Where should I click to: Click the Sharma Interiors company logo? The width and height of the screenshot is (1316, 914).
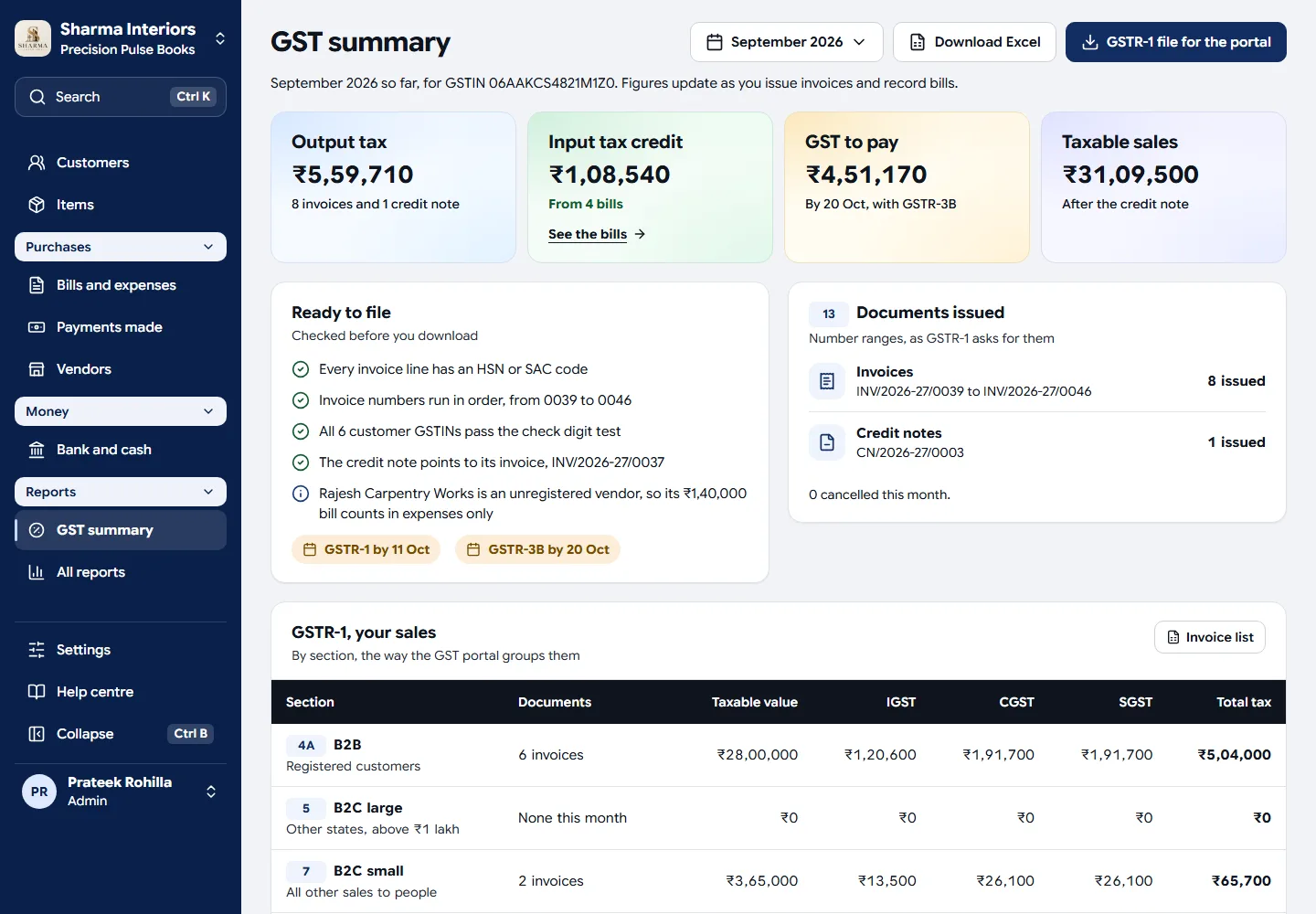click(x=33, y=38)
